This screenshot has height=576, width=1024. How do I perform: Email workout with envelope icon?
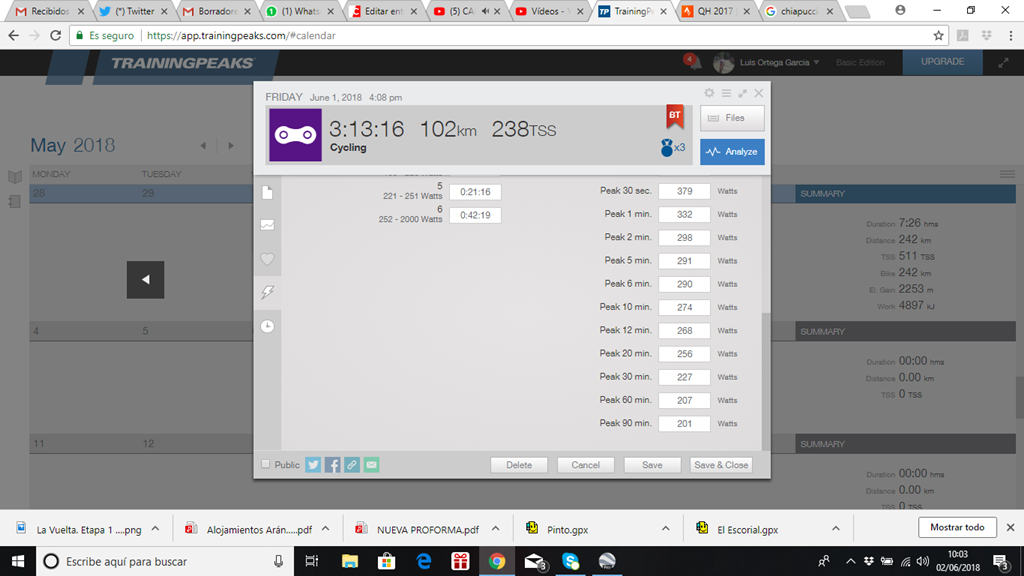tap(371, 465)
